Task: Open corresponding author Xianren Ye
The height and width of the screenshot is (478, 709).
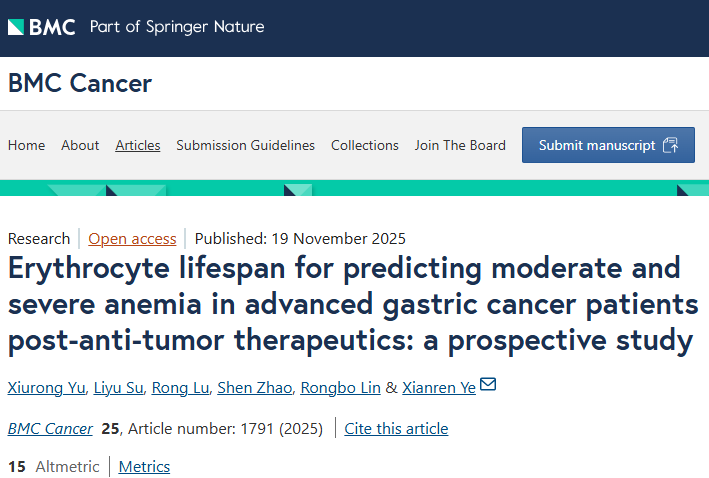Action: tap(439, 388)
